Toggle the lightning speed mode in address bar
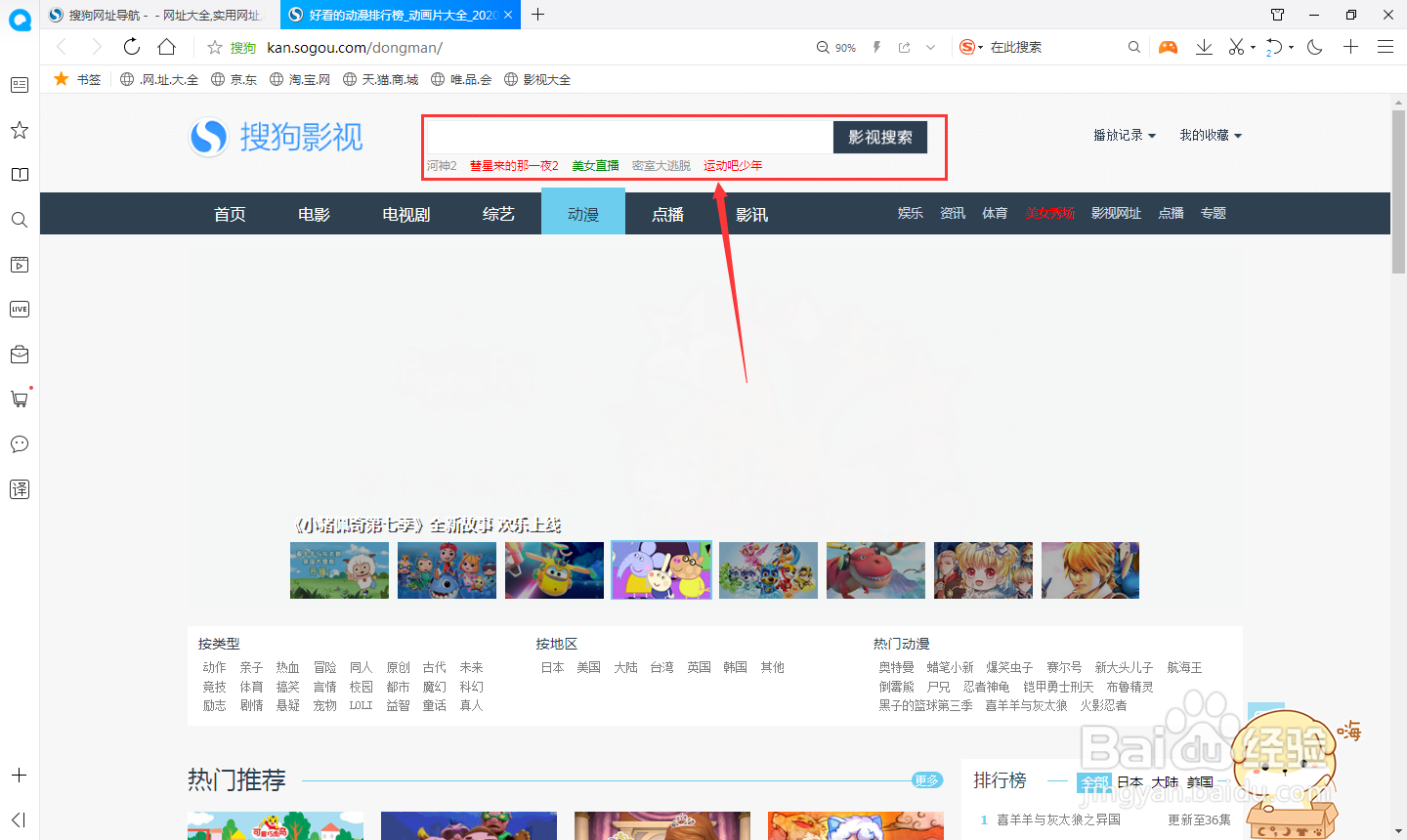1407x840 pixels. [876, 46]
